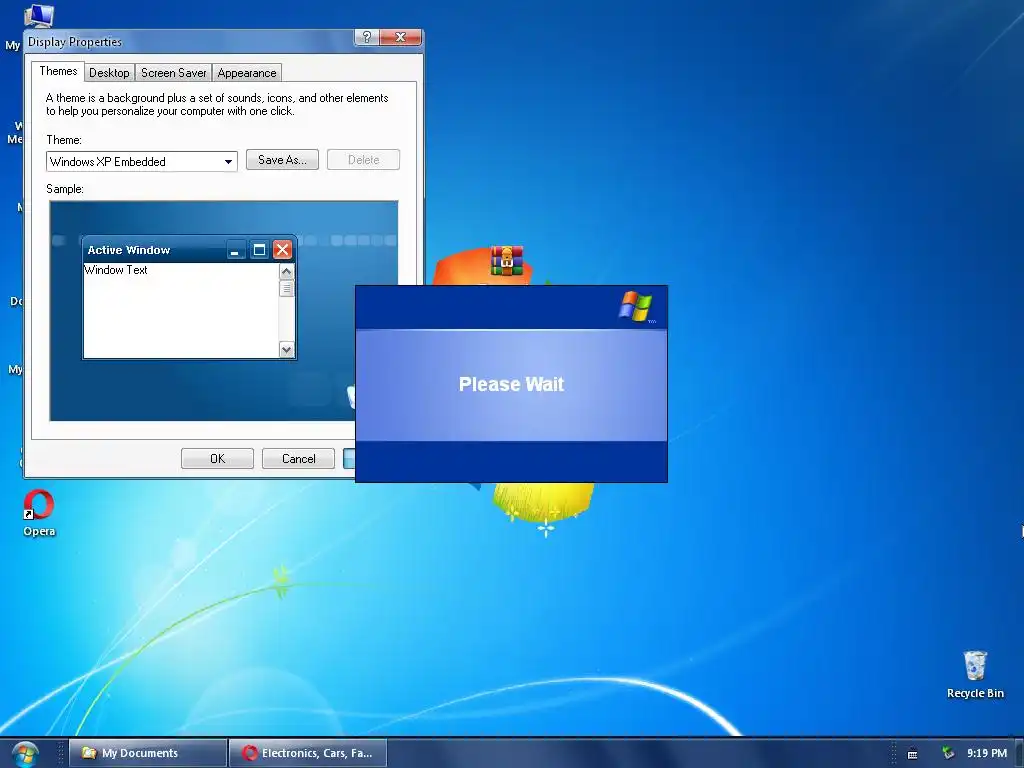The height and width of the screenshot is (768, 1024).
Task: Open the Appearance tab
Action: tap(247, 72)
